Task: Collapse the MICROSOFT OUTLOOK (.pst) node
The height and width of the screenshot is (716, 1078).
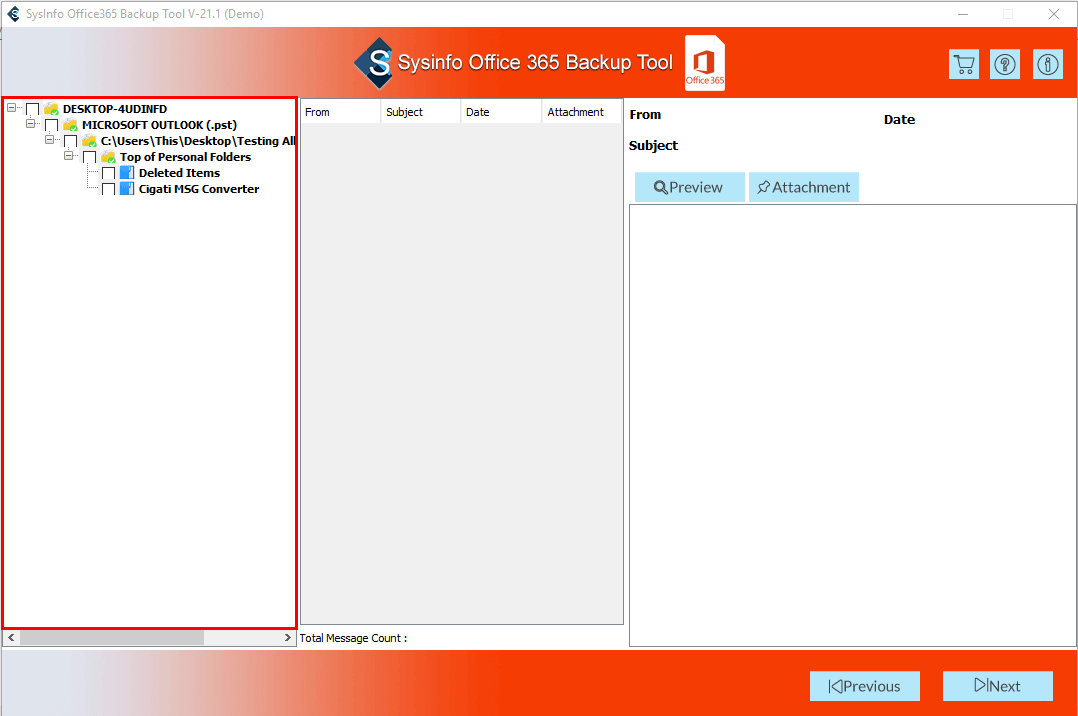Action: (x=31, y=125)
